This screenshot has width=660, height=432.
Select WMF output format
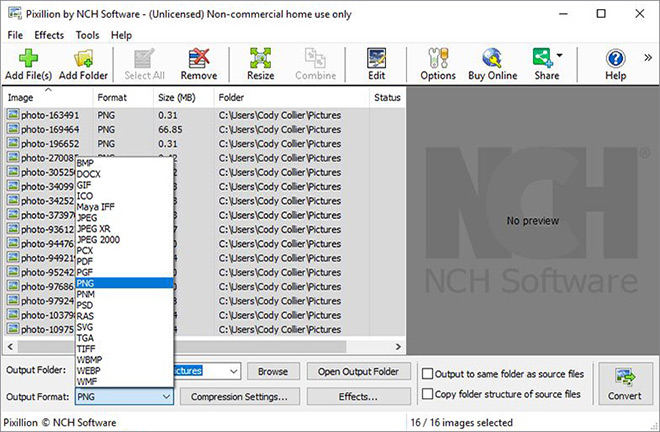click(124, 381)
